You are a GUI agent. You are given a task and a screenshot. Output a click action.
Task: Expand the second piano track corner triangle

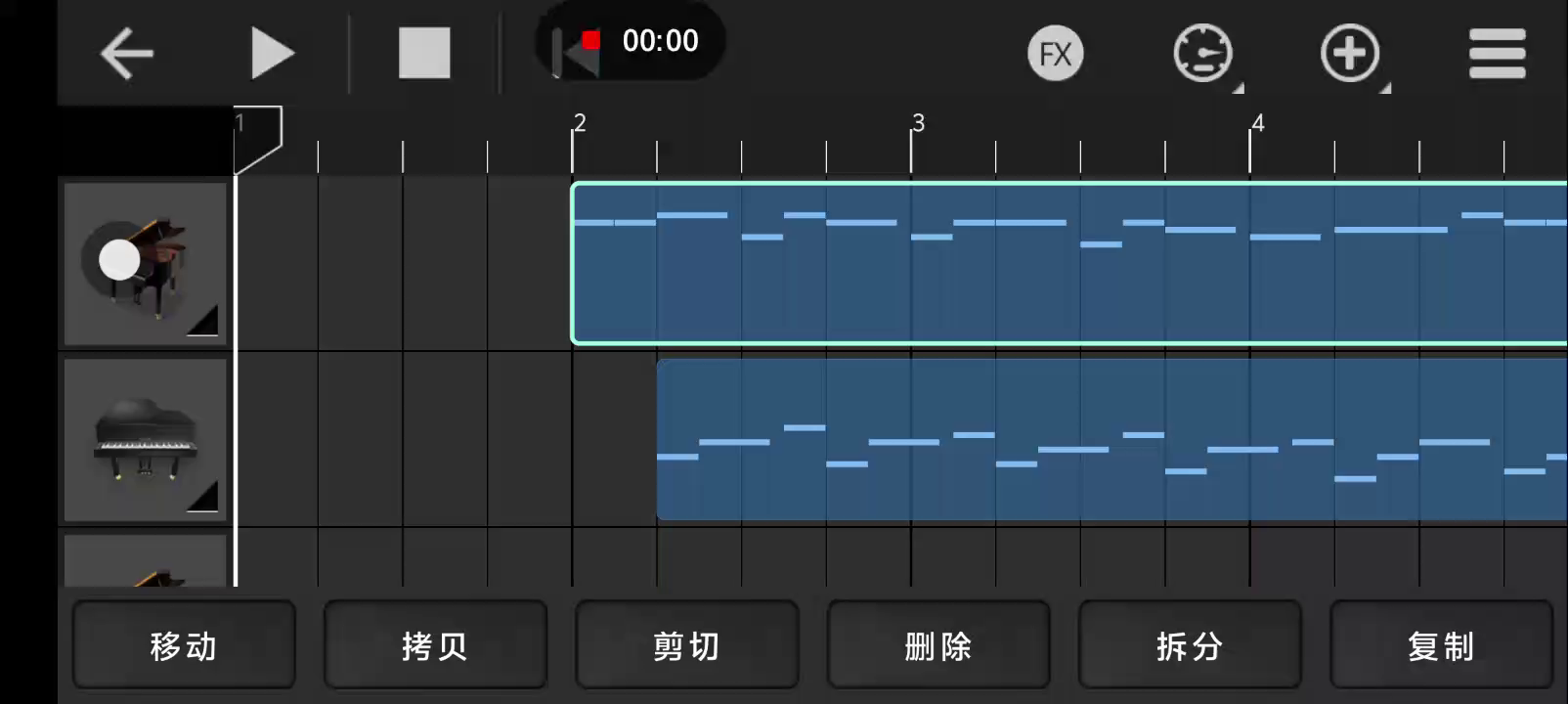(x=203, y=497)
